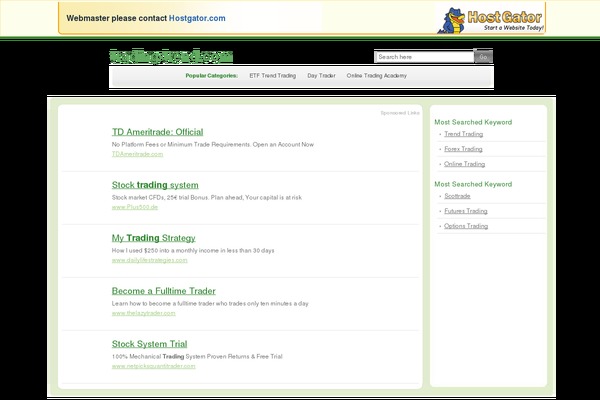Open the Hostgator.com link
600x400 pixels.
coord(197,18)
